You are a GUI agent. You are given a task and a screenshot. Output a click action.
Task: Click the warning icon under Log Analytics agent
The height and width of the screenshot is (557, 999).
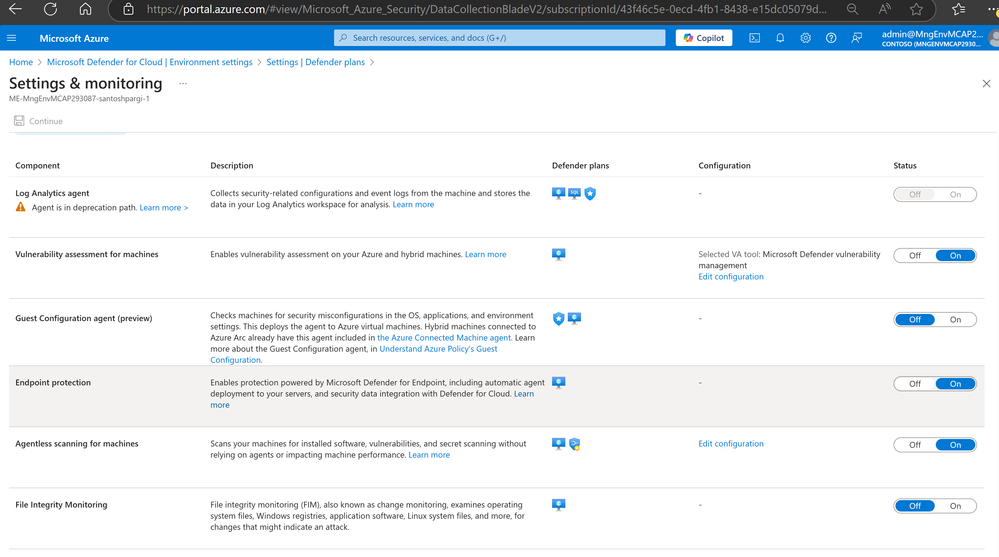20,207
